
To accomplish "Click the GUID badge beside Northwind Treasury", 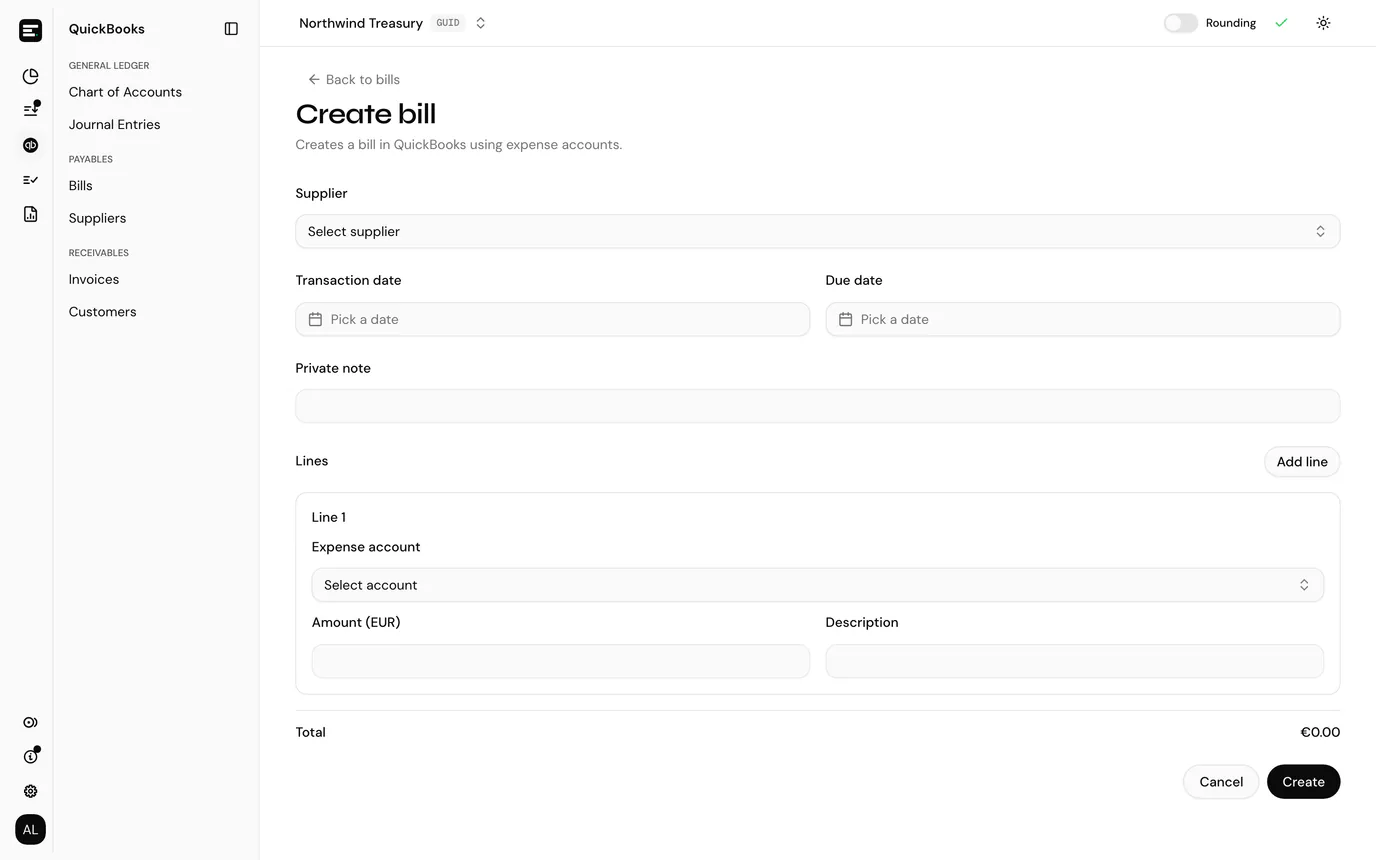I will click(448, 23).
